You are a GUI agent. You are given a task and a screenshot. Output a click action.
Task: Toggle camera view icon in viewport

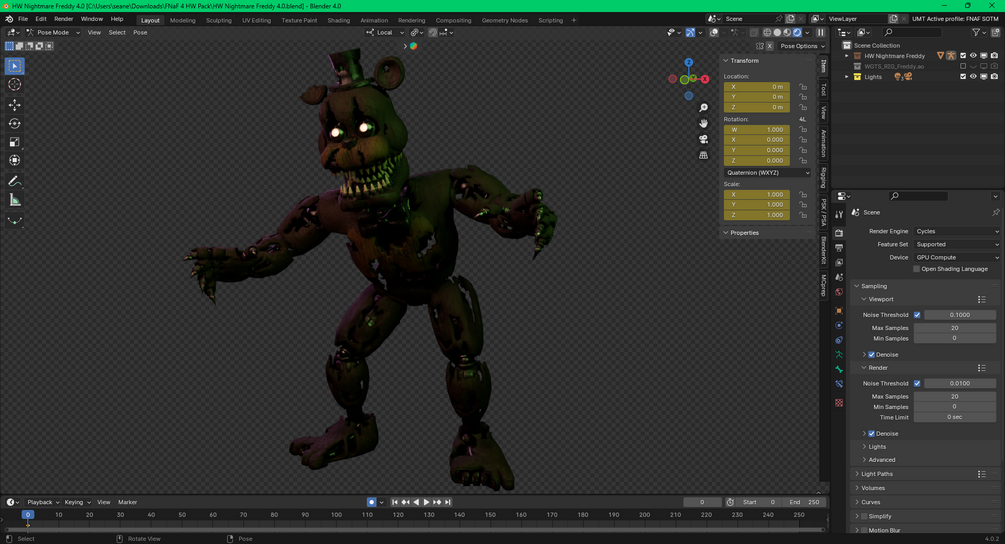tap(703, 139)
